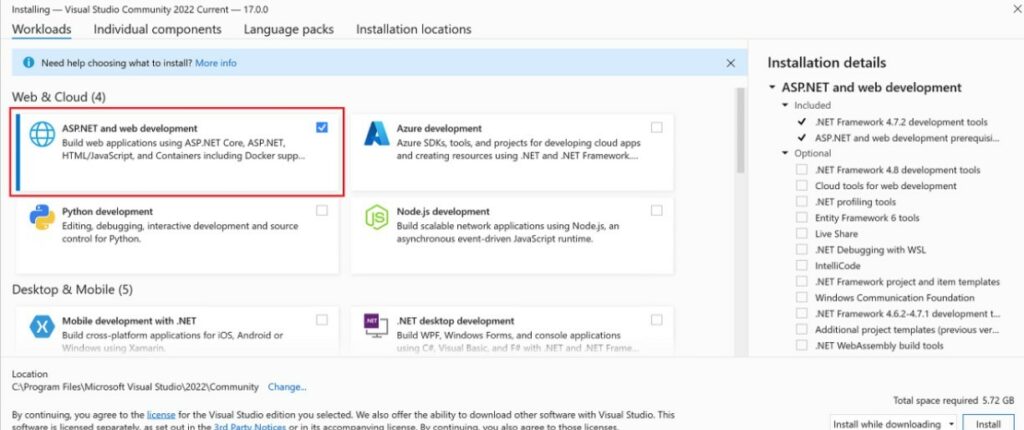Screen dimensions: 1024x430
Task: Dismiss the help banner with X
Action: tap(731, 63)
